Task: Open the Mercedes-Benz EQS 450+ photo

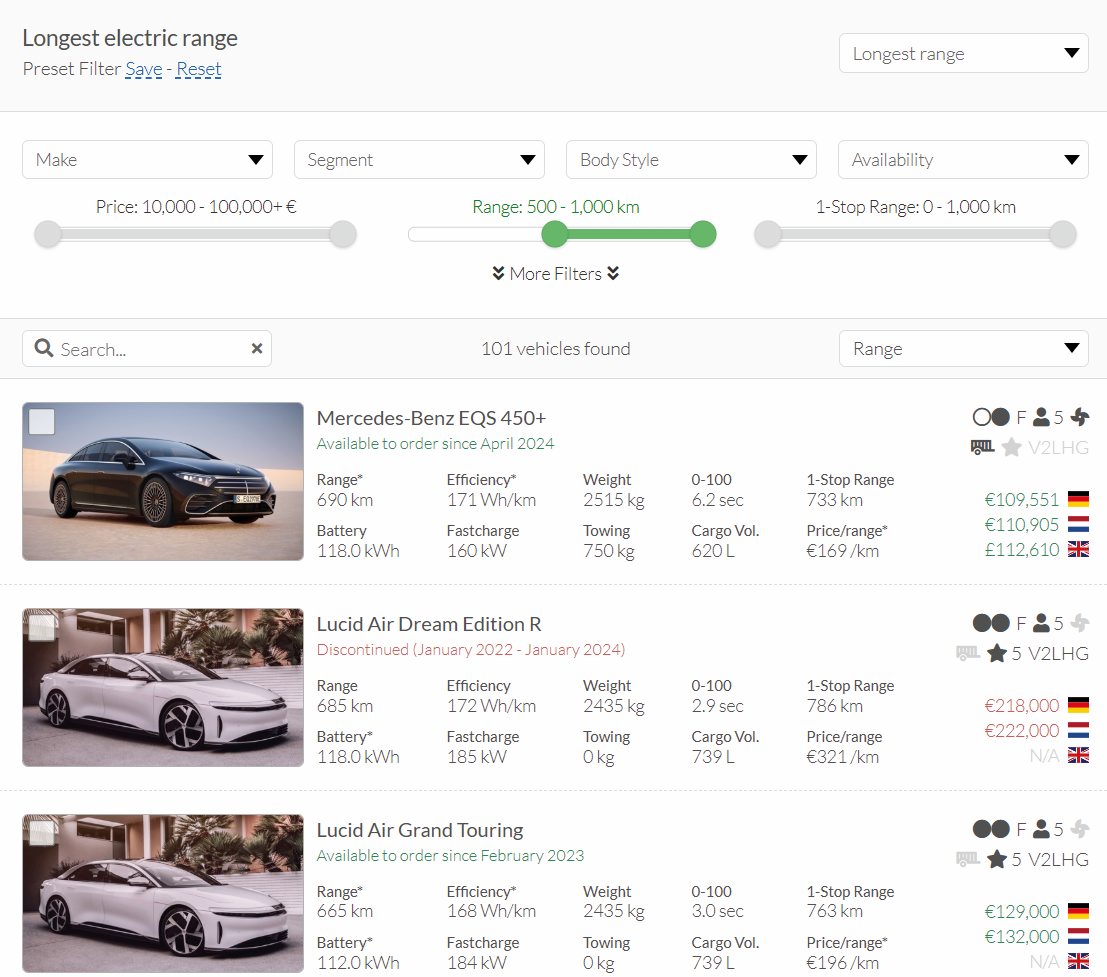Action: point(163,481)
